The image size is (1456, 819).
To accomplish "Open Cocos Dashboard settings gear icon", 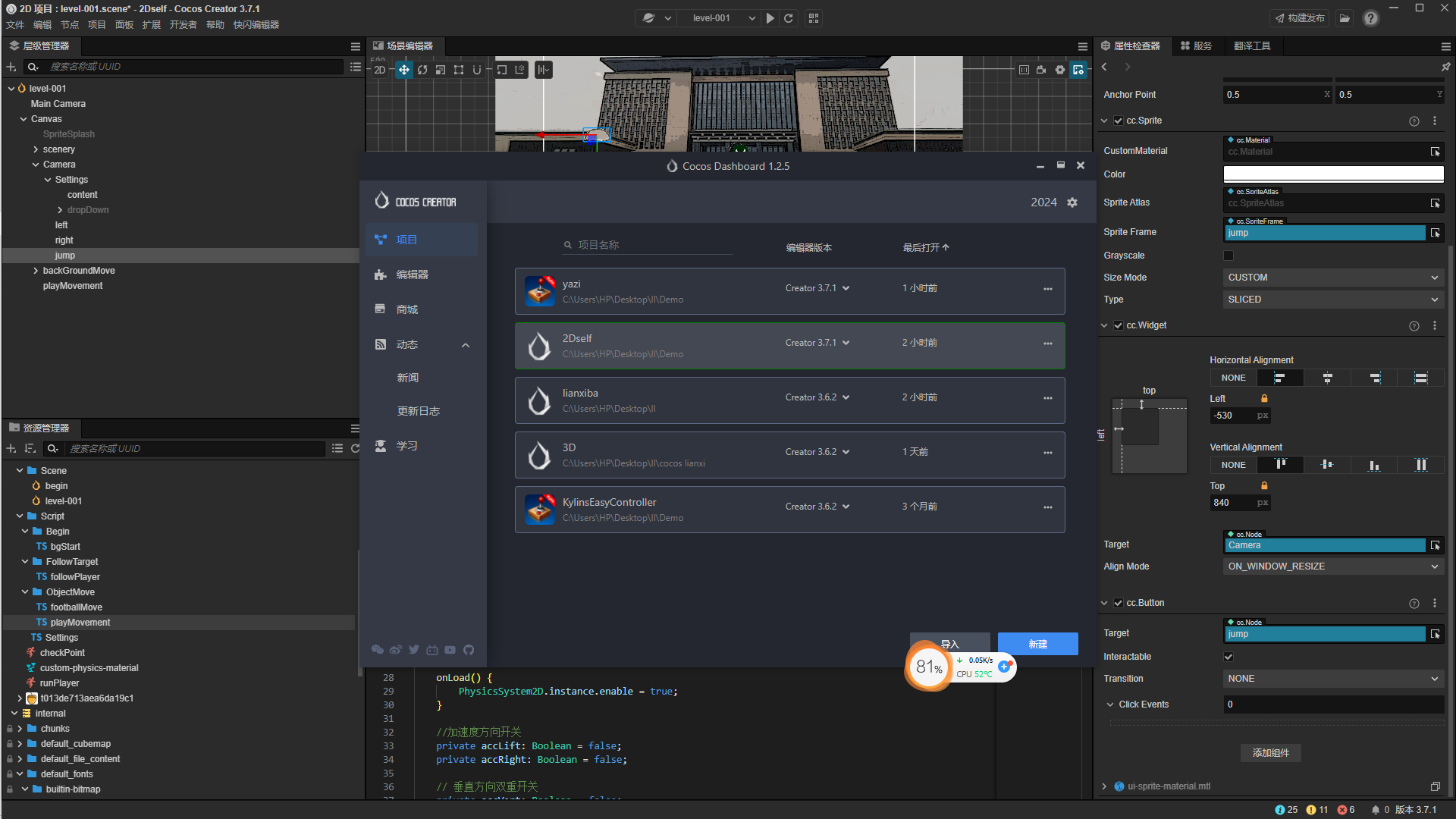I will (1072, 202).
